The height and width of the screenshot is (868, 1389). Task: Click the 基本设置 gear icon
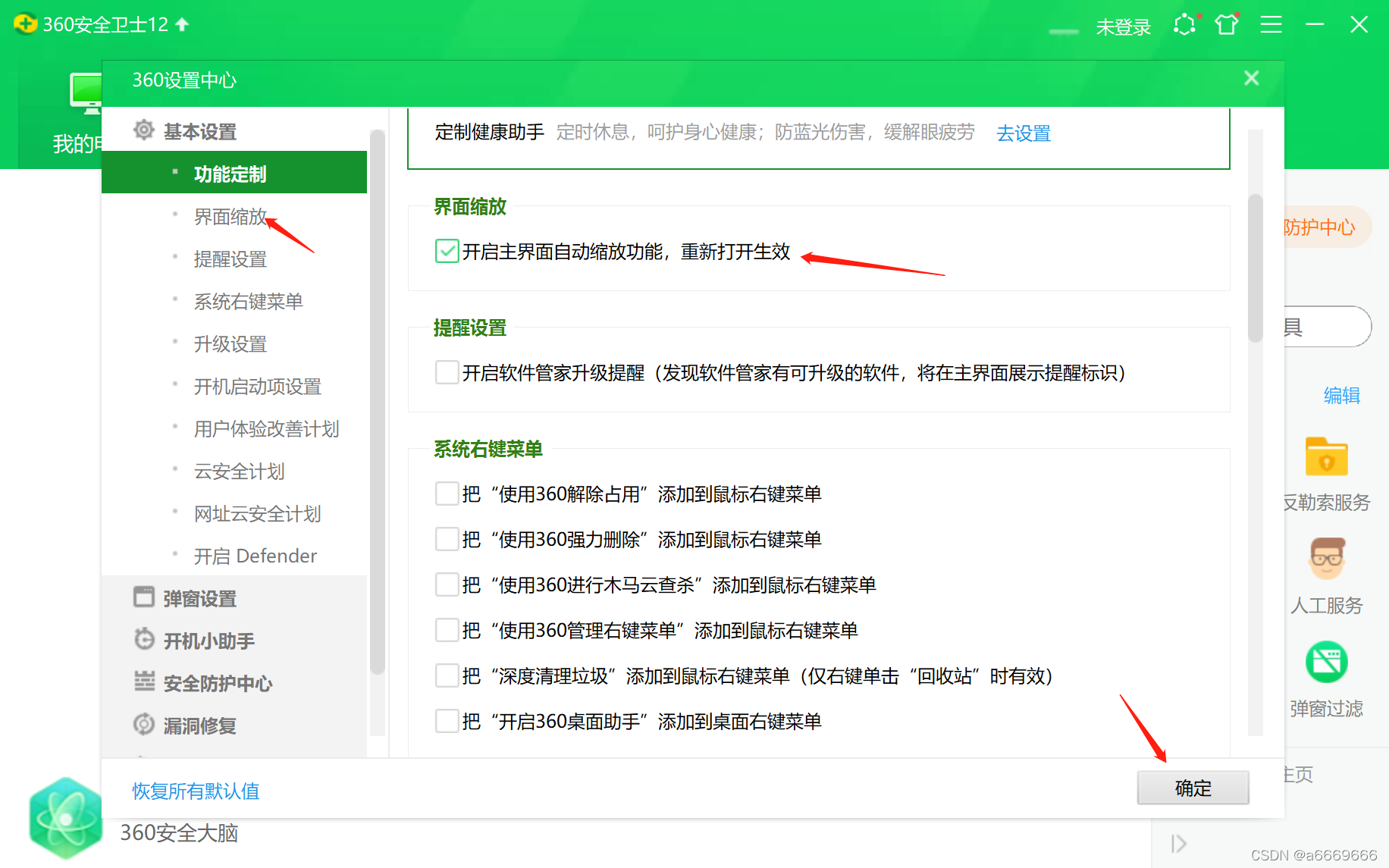144,130
